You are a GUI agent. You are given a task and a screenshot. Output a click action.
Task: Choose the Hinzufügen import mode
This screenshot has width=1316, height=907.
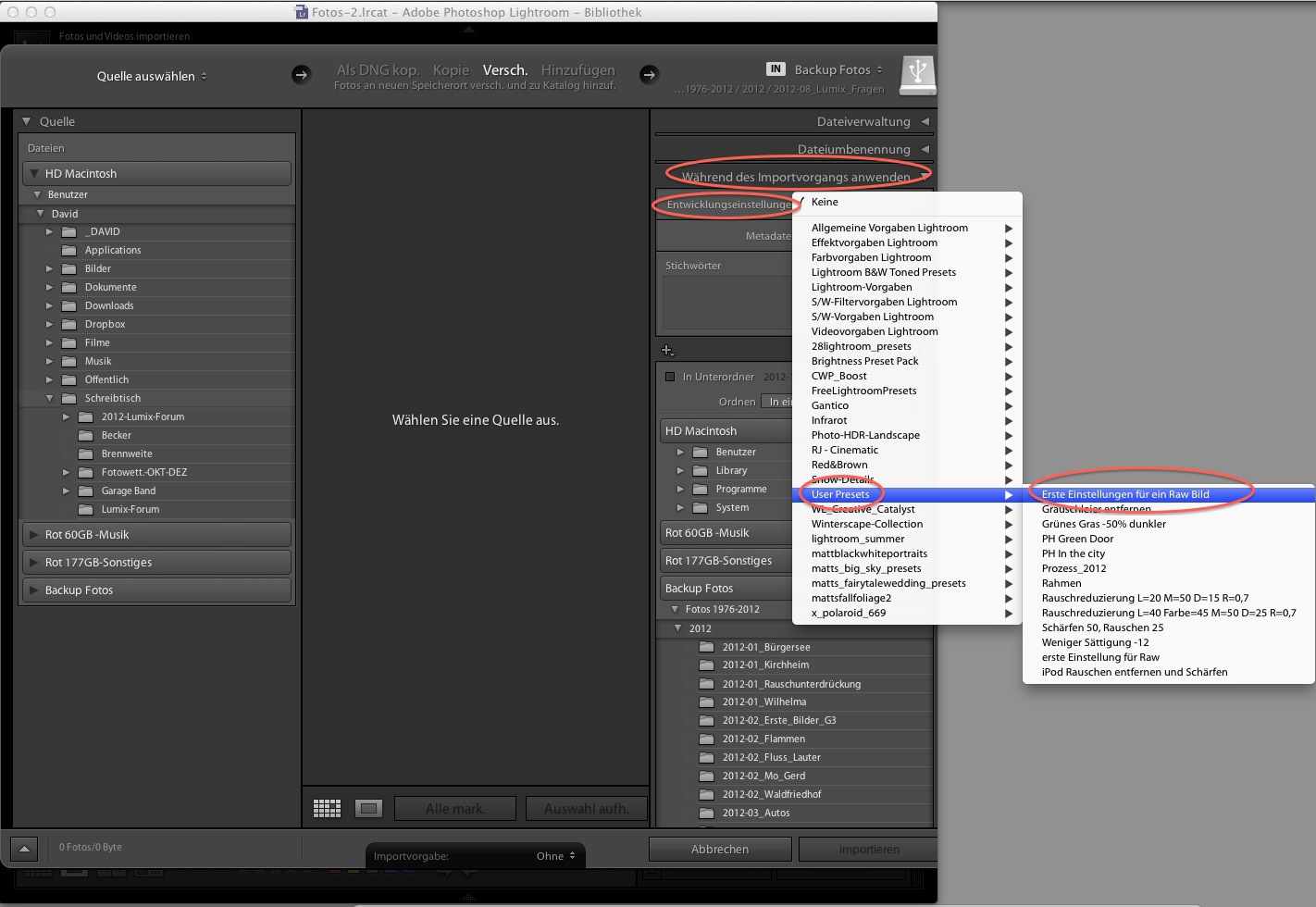578,70
